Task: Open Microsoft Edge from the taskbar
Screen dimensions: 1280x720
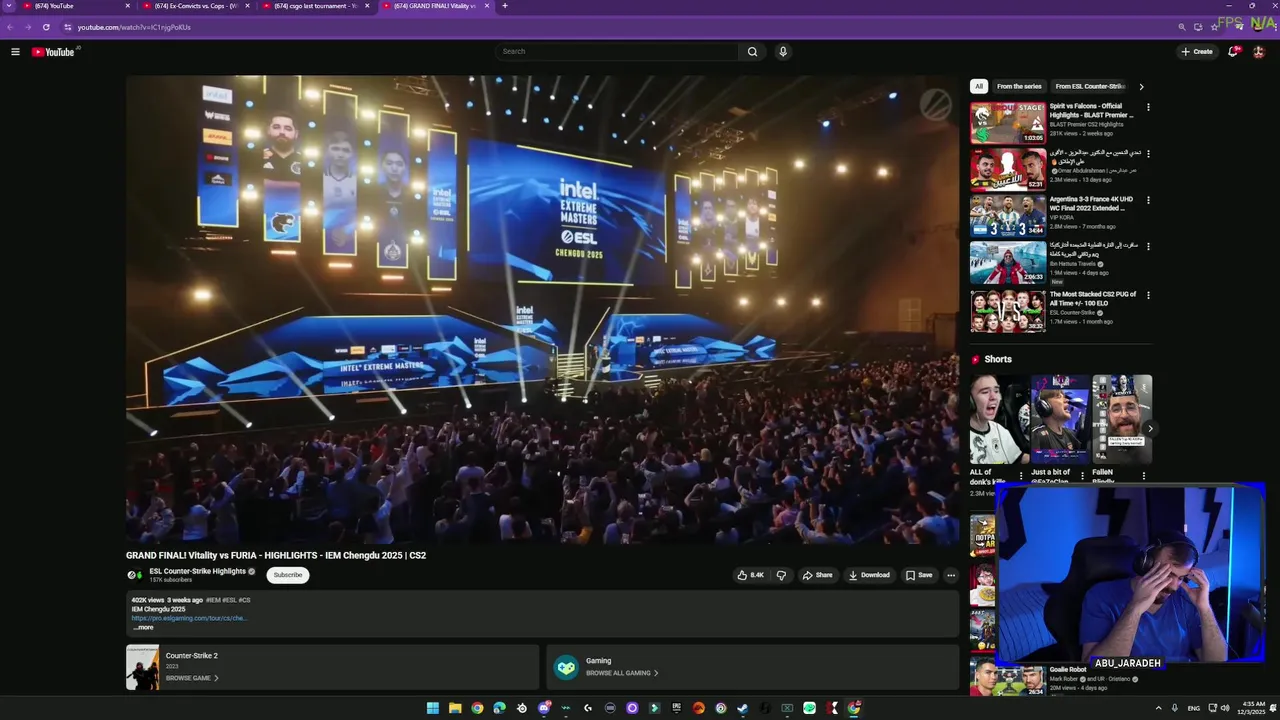Action: (x=499, y=708)
